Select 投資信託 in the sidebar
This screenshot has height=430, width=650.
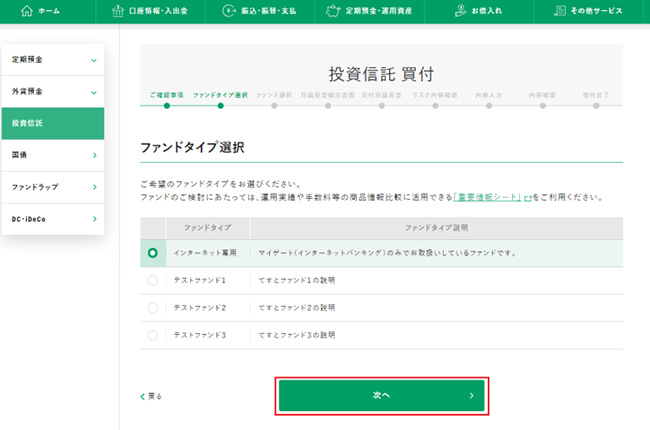click(53, 124)
